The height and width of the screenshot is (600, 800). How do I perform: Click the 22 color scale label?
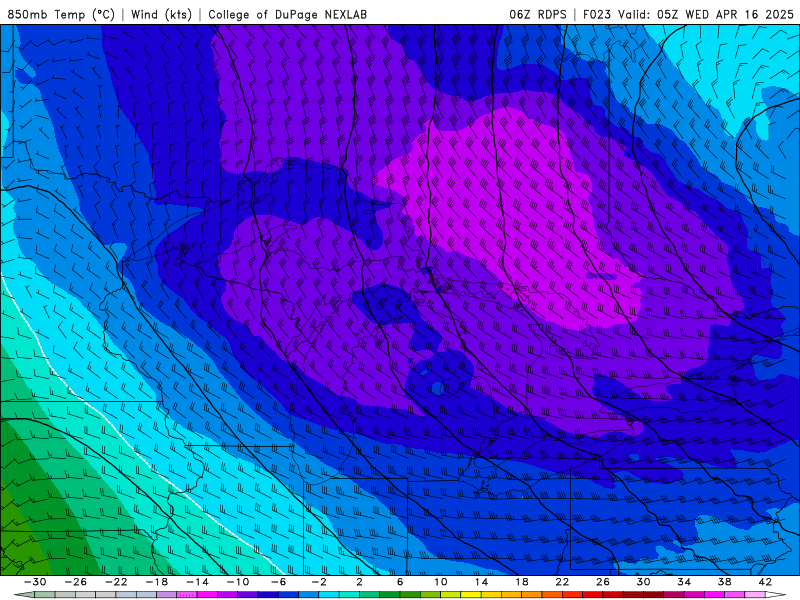562,582
